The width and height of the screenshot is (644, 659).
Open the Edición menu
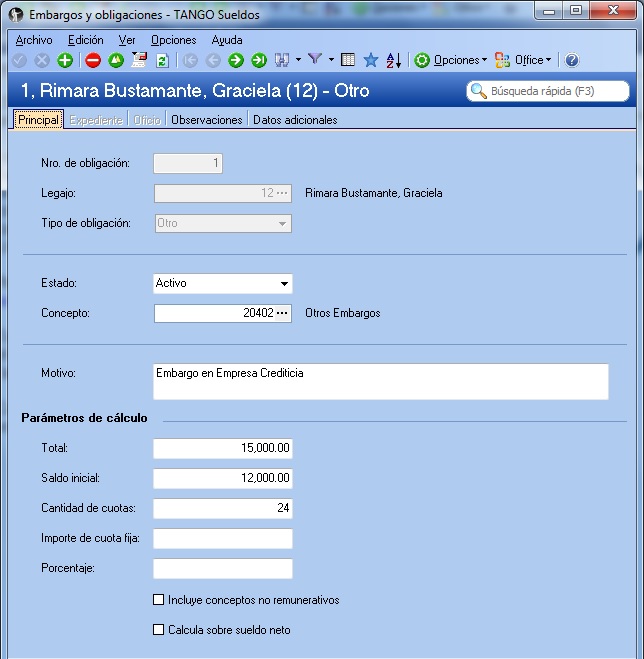[x=86, y=40]
